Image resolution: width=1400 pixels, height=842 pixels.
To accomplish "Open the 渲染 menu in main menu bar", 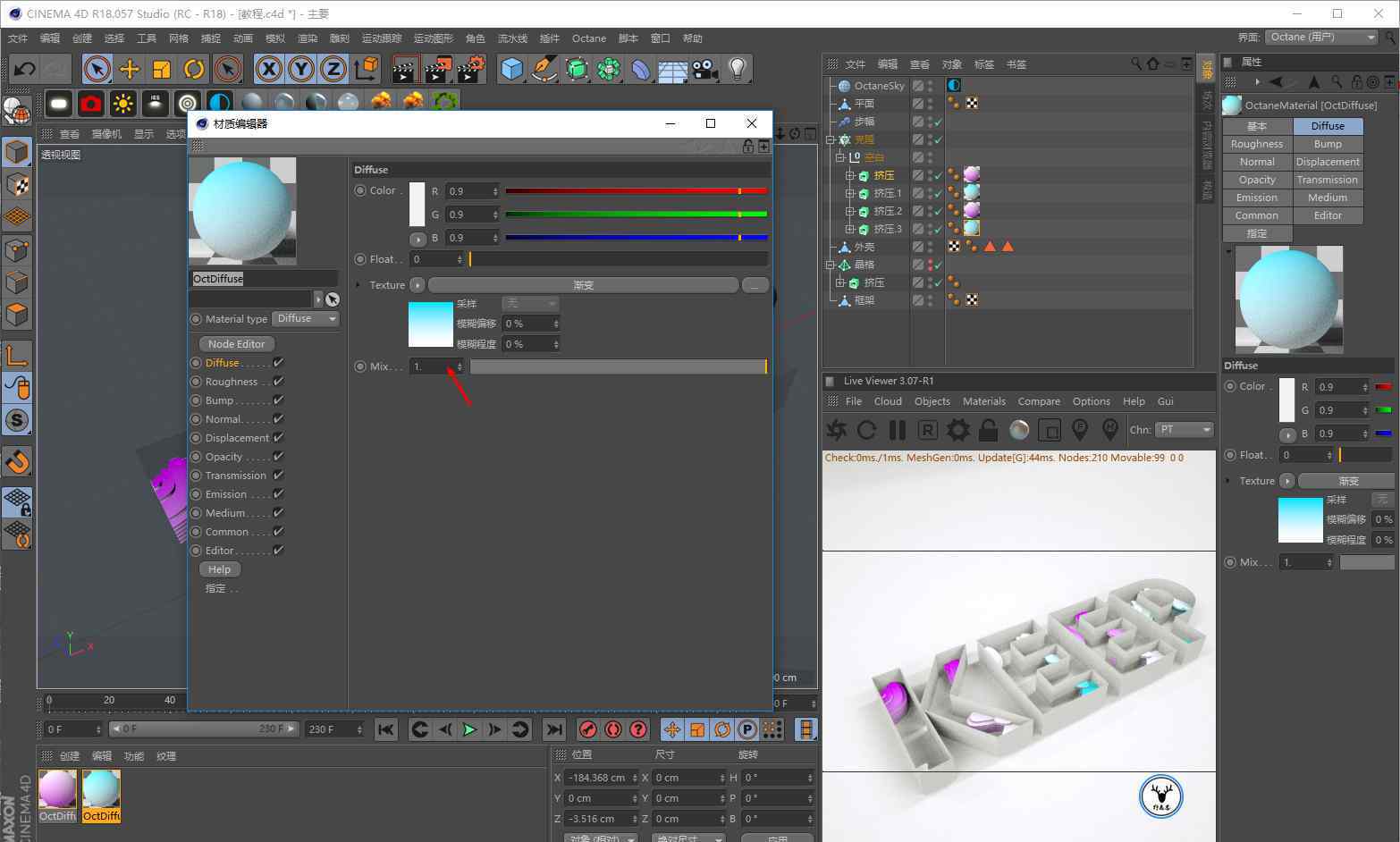I will pos(308,38).
